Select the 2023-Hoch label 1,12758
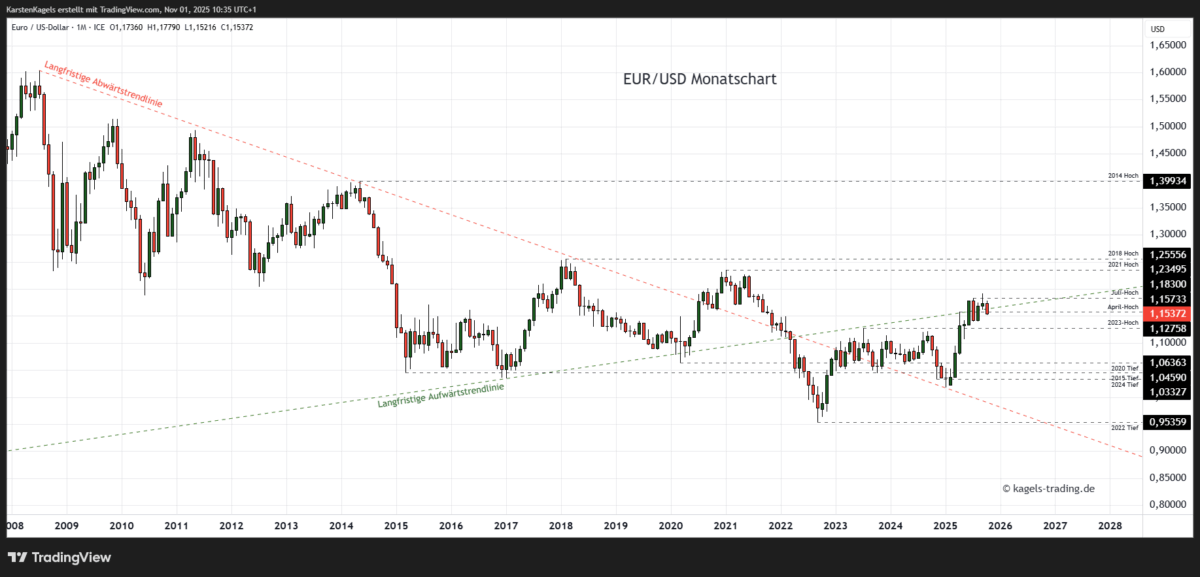 tap(1166, 326)
